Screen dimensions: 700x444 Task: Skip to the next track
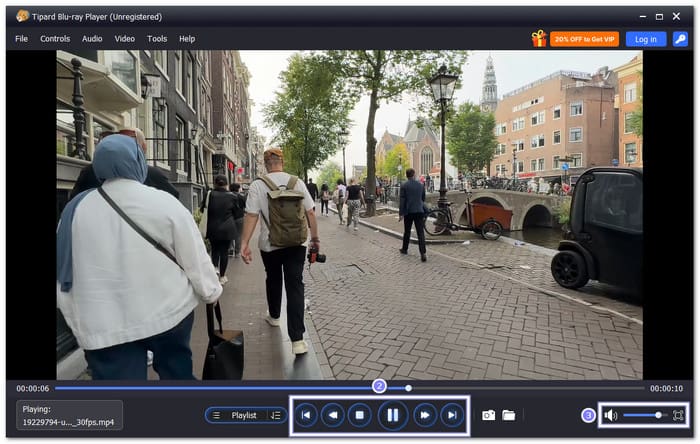pos(452,415)
